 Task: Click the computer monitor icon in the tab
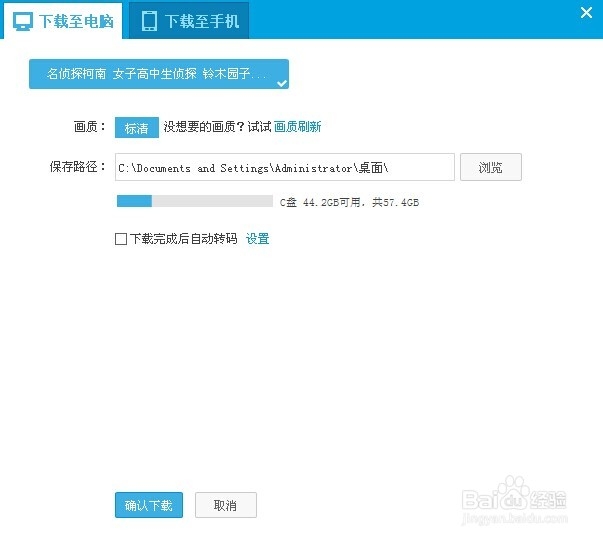point(23,21)
